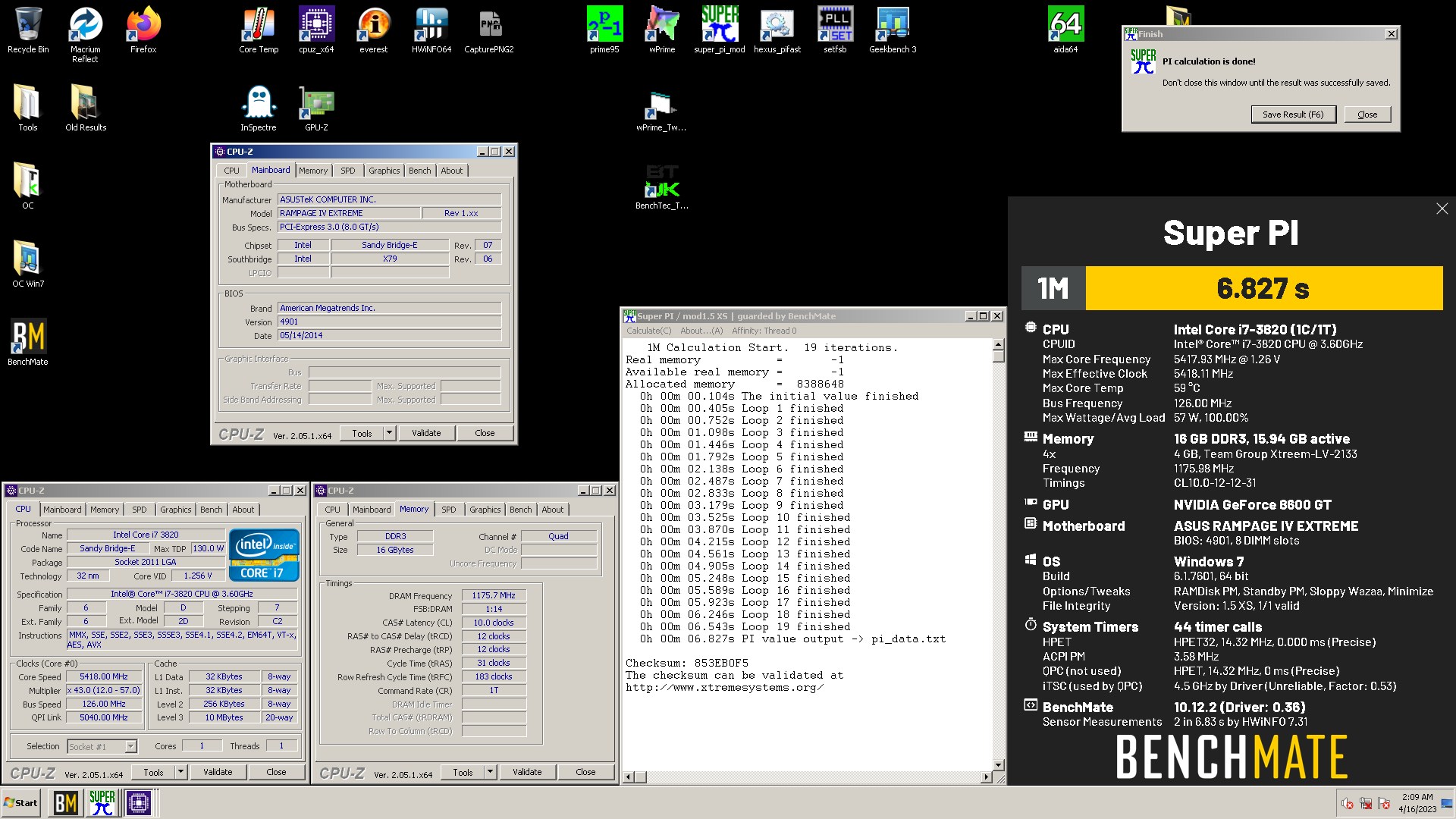
Task: Open Calculate(C) menu in Super PI
Action: pyautogui.click(x=649, y=331)
